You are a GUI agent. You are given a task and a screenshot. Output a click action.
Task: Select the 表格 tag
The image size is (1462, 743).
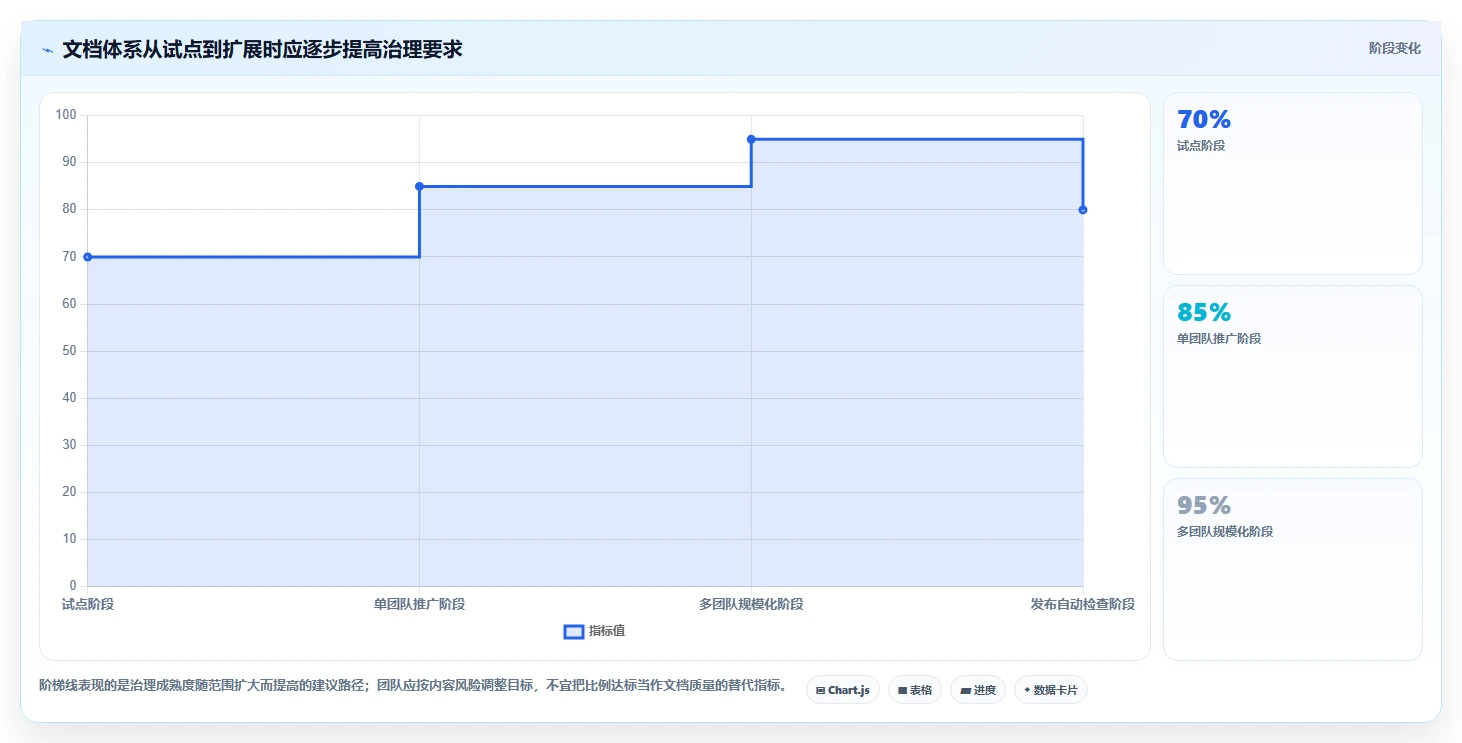tap(914, 690)
